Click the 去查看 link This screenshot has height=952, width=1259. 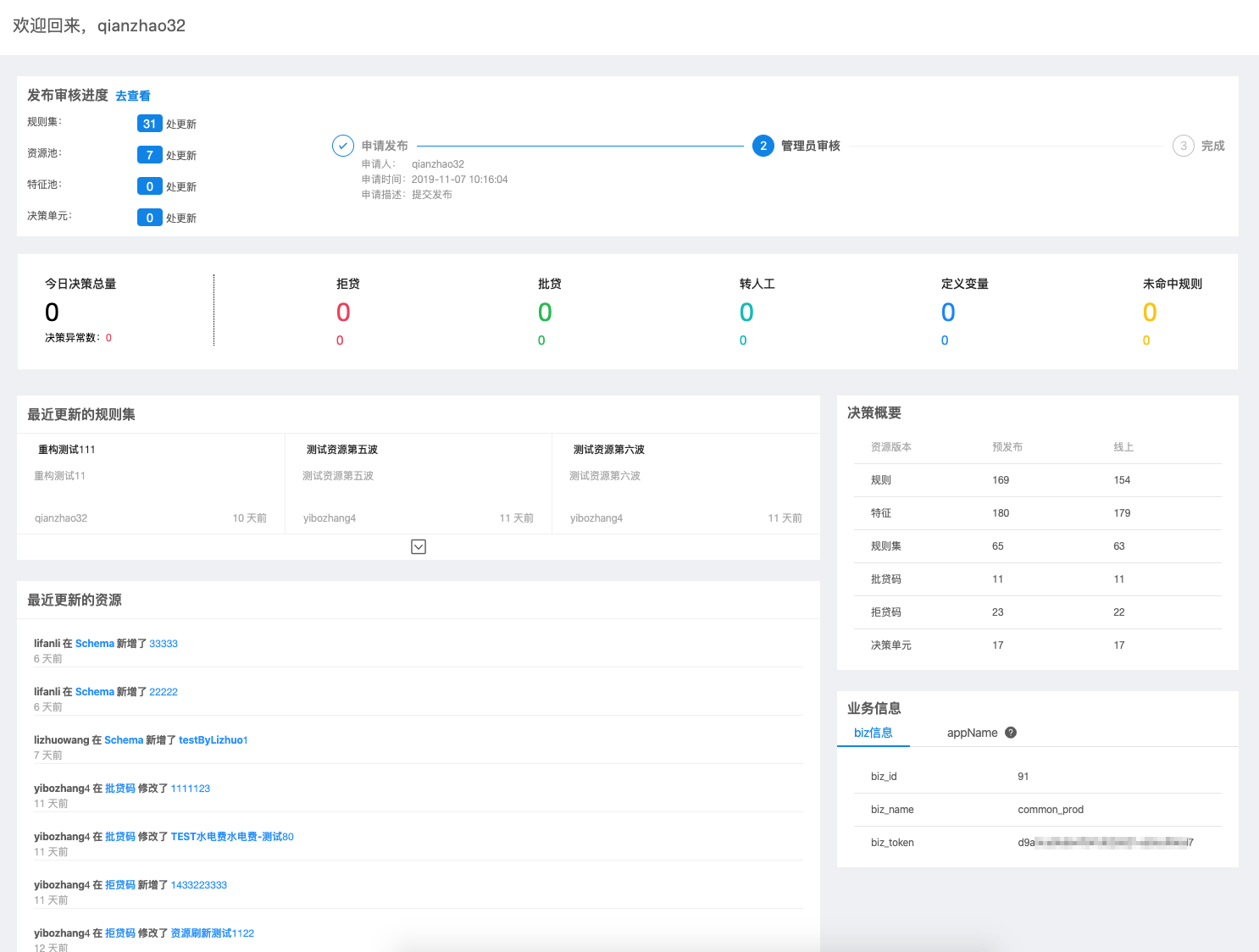point(133,96)
